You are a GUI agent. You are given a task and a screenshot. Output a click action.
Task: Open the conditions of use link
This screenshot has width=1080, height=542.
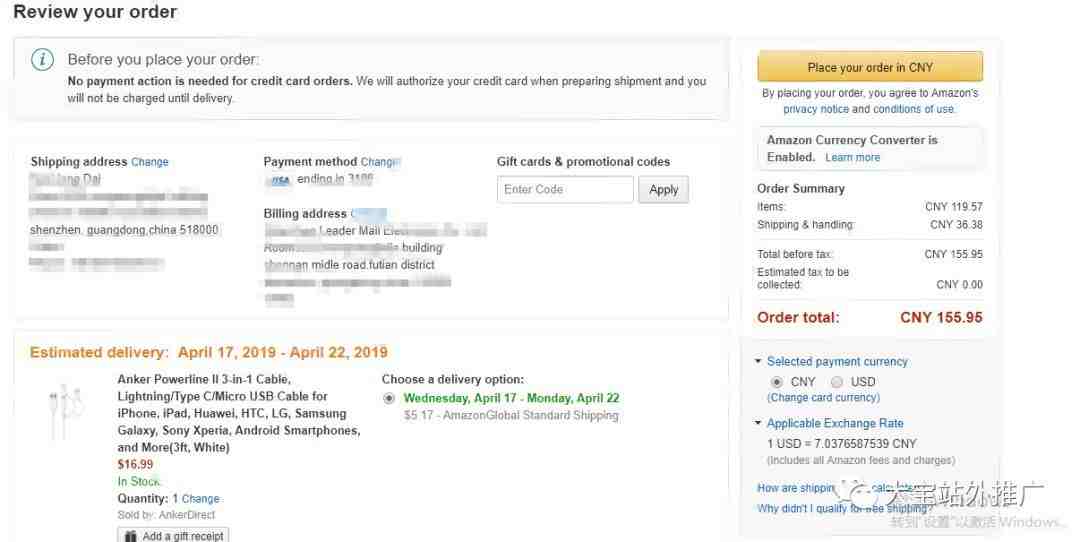[914, 109]
